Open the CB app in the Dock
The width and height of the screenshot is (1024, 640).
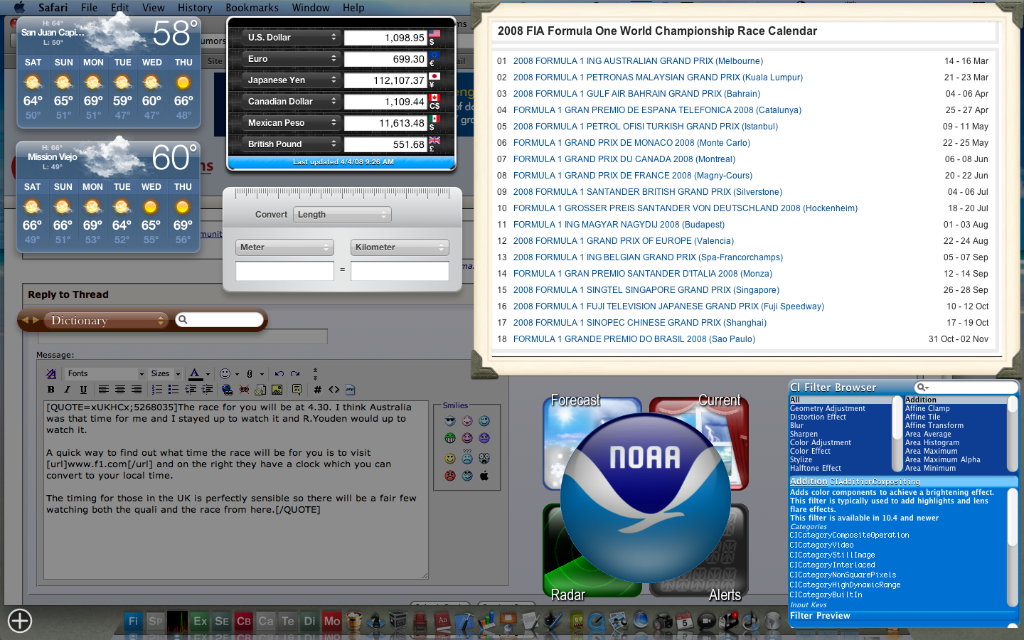(244, 621)
